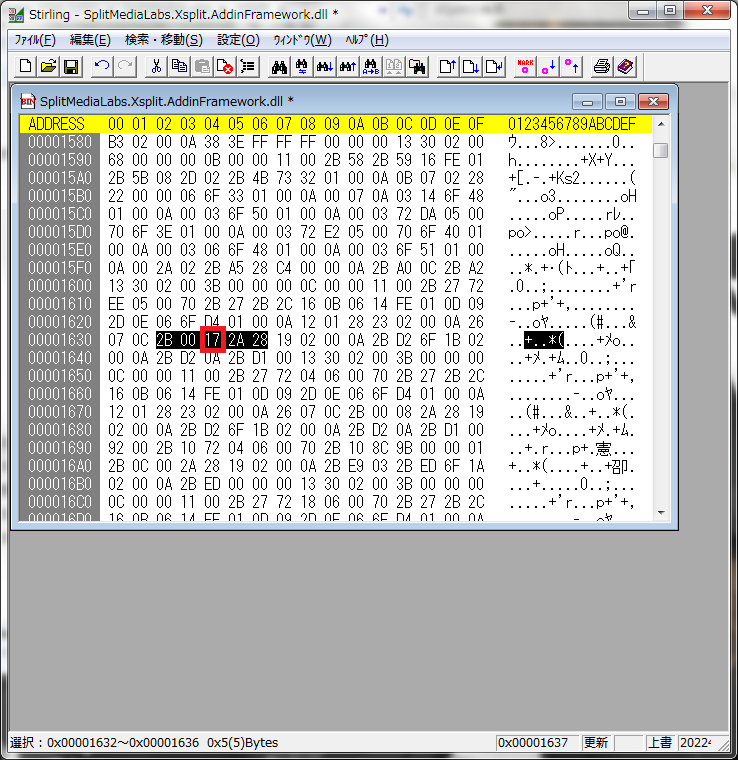The height and width of the screenshot is (760, 738).
Task: Save the file with floppy disk icon
Action: [71, 66]
